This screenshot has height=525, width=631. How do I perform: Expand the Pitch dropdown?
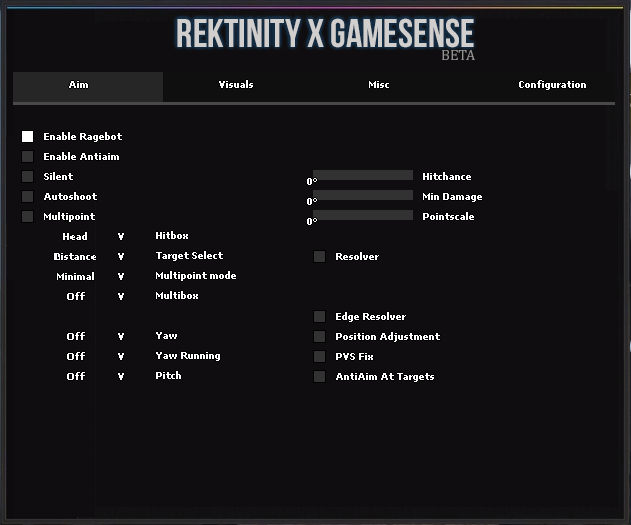pos(121,377)
